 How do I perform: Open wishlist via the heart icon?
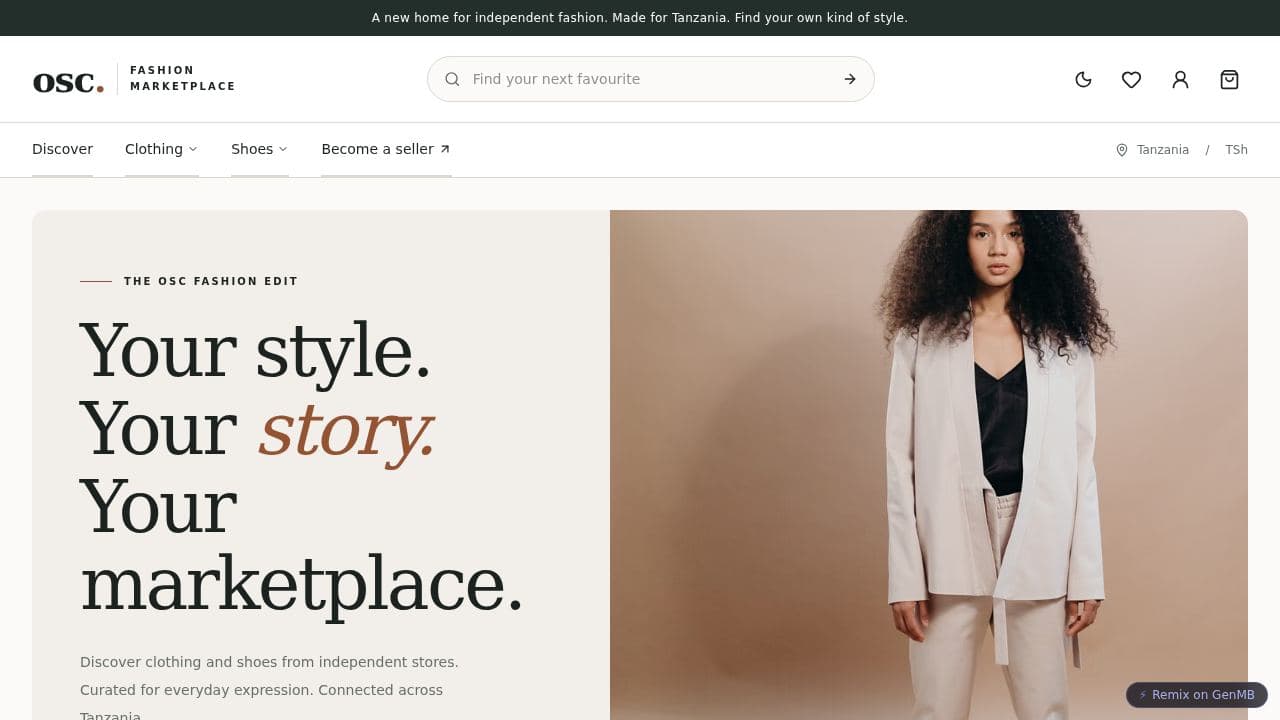click(1131, 79)
